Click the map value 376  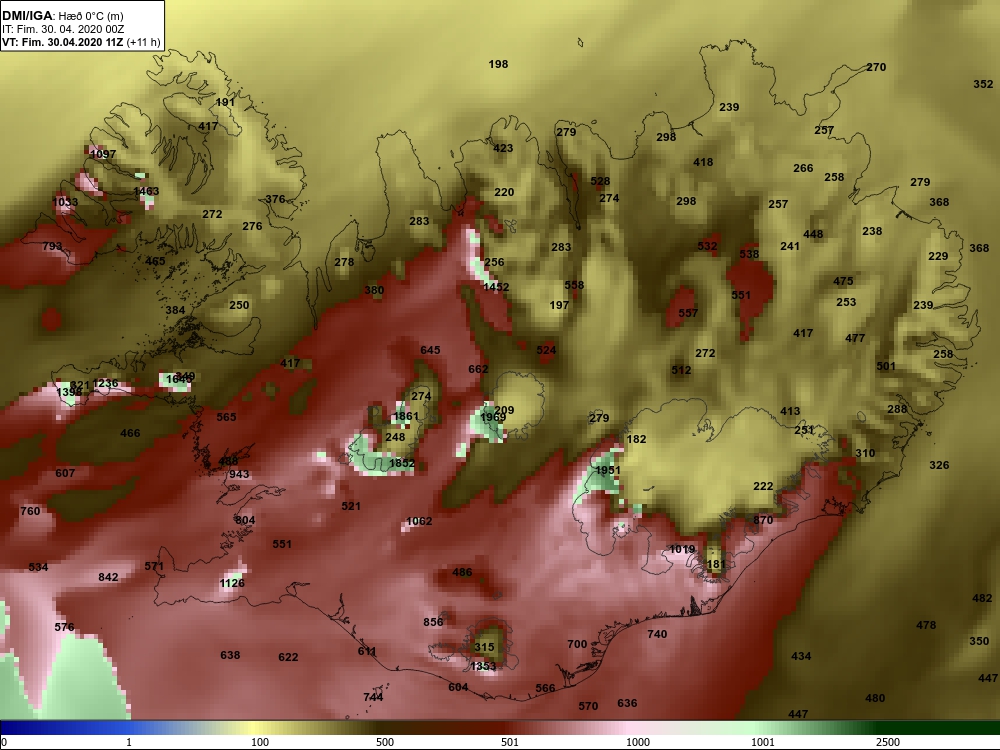pos(275,199)
